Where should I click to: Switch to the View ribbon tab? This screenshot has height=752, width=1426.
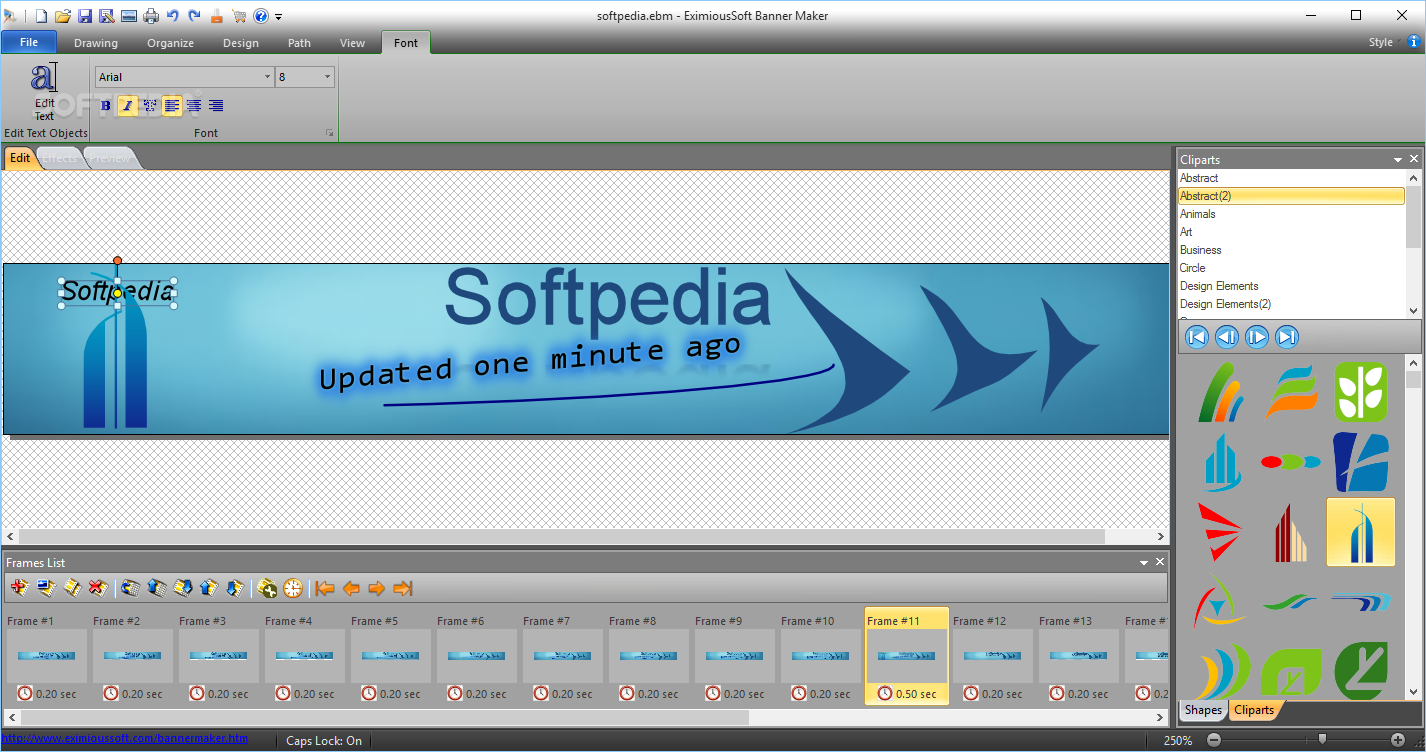point(353,43)
